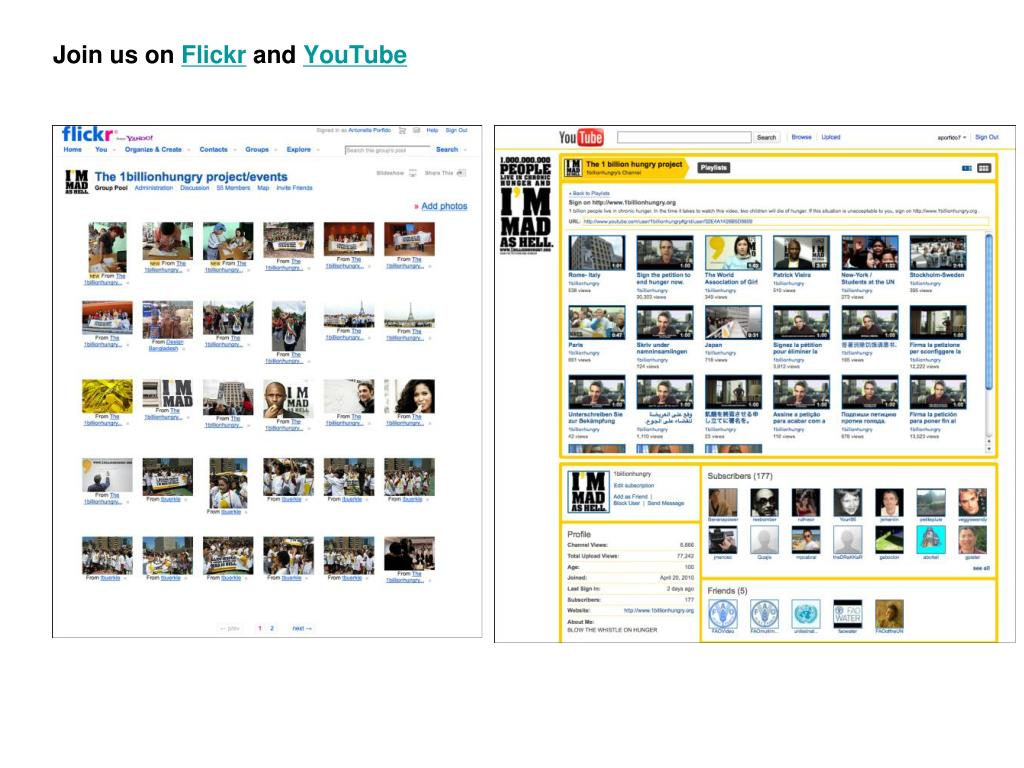Select the Group Pool tab
Image resolution: width=1024 pixels, height=768 pixels.
click(x=111, y=188)
